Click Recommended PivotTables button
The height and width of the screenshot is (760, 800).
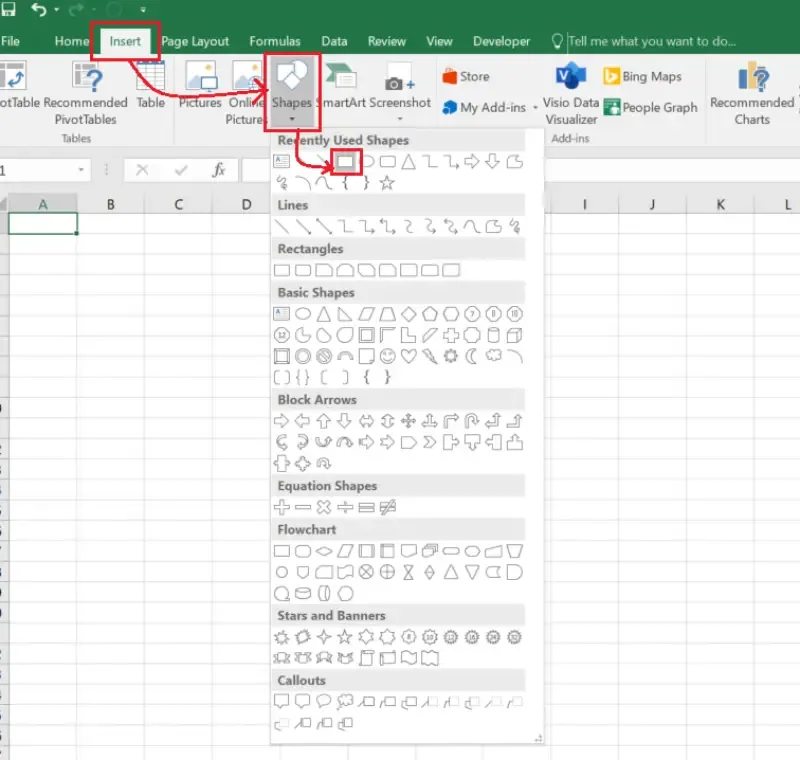86,93
